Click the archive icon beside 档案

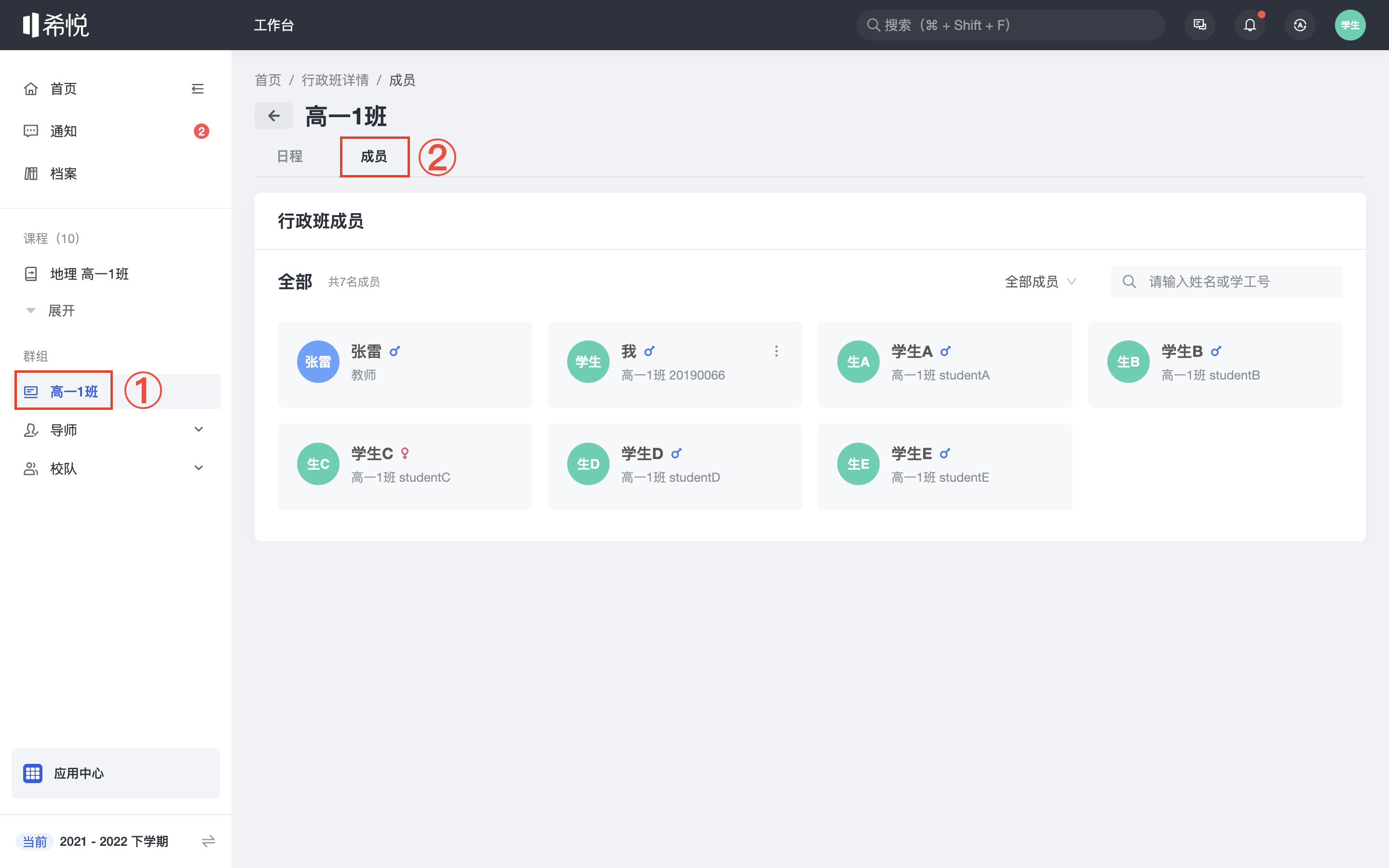pyautogui.click(x=31, y=174)
